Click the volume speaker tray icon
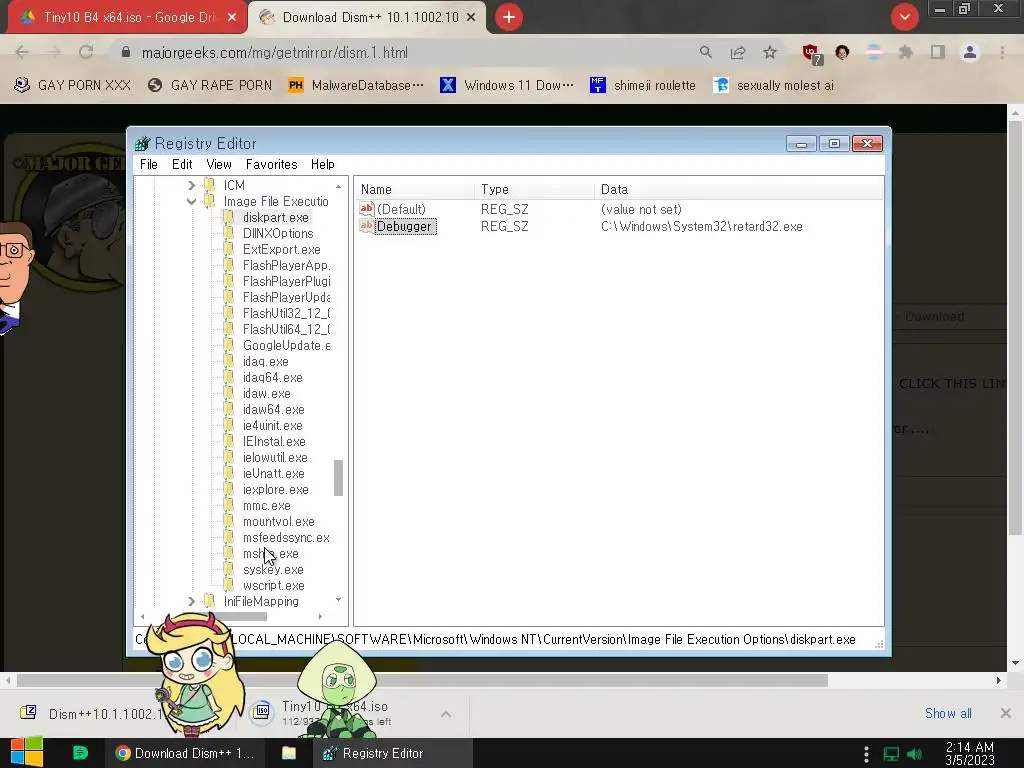Image resolution: width=1024 pixels, height=768 pixels. (915, 754)
